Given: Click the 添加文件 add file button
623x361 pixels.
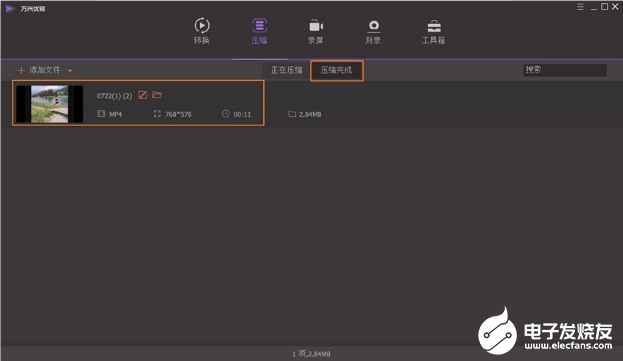Looking at the screenshot, I should (39, 70).
